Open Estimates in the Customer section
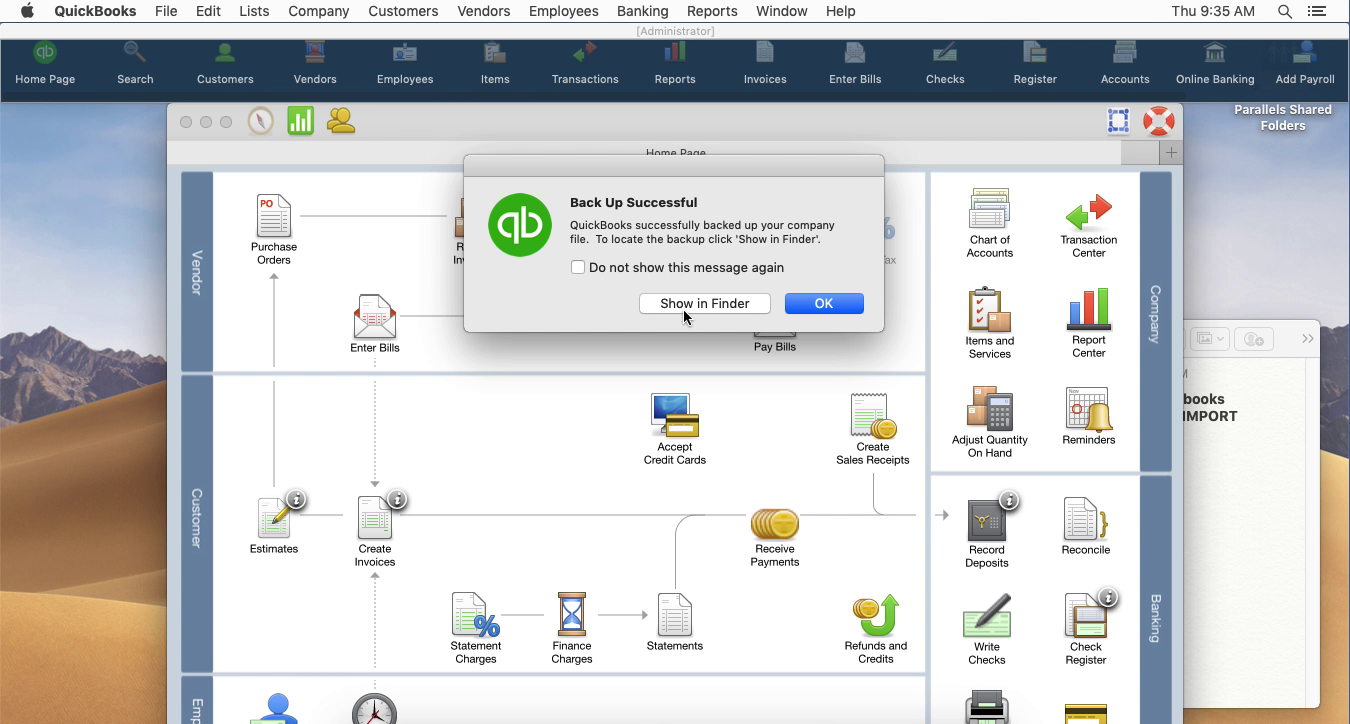Image resolution: width=1350 pixels, height=724 pixels. (273, 525)
